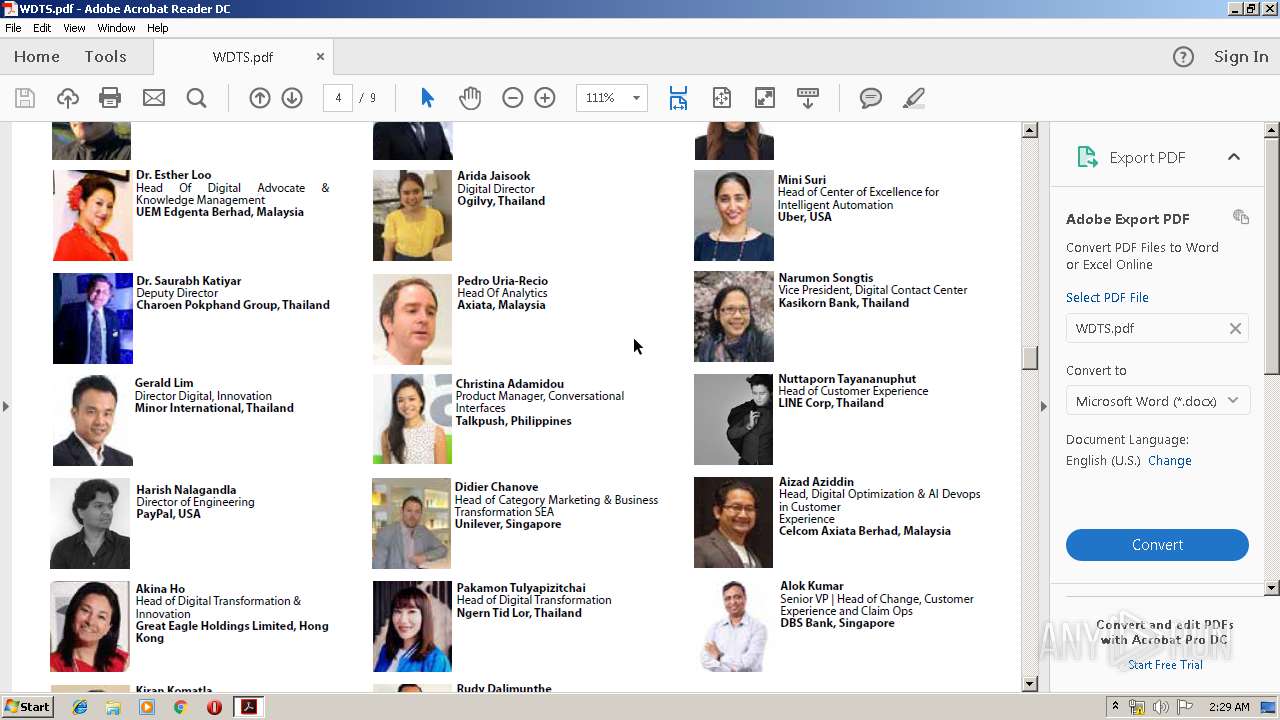1280x720 pixels.
Task: Click the taskbar clock showing 2:29 AM
Action: 1229,707
